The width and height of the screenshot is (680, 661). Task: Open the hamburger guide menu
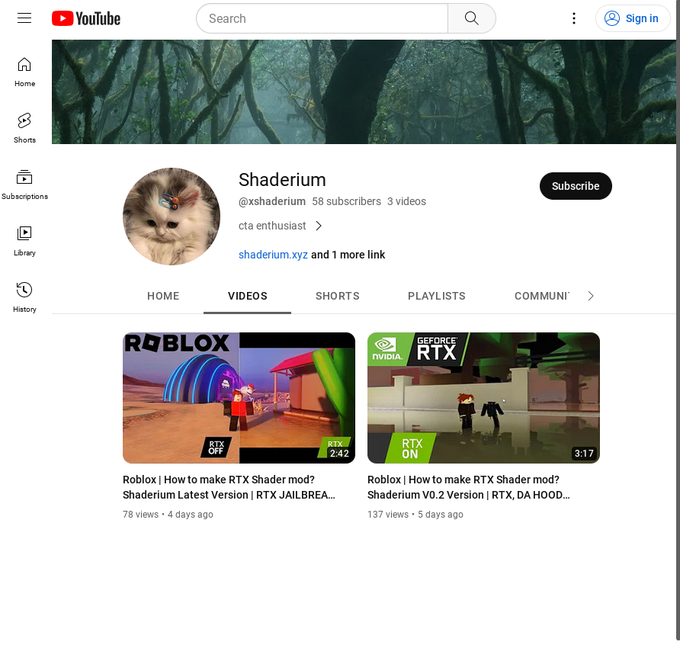coord(24,18)
